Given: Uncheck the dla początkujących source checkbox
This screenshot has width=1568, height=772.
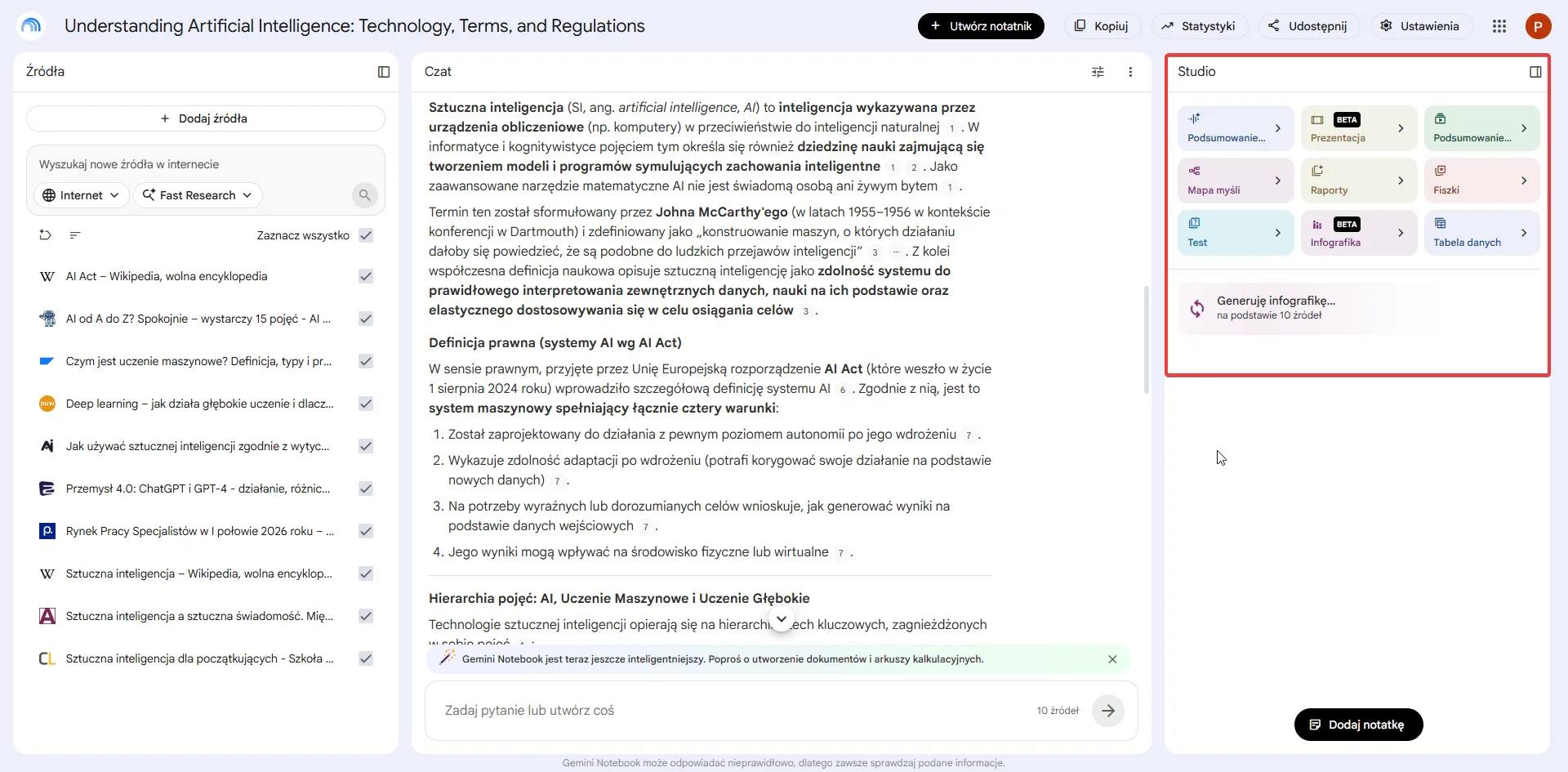Looking at the screenshot, I should (x=366, y=658).
